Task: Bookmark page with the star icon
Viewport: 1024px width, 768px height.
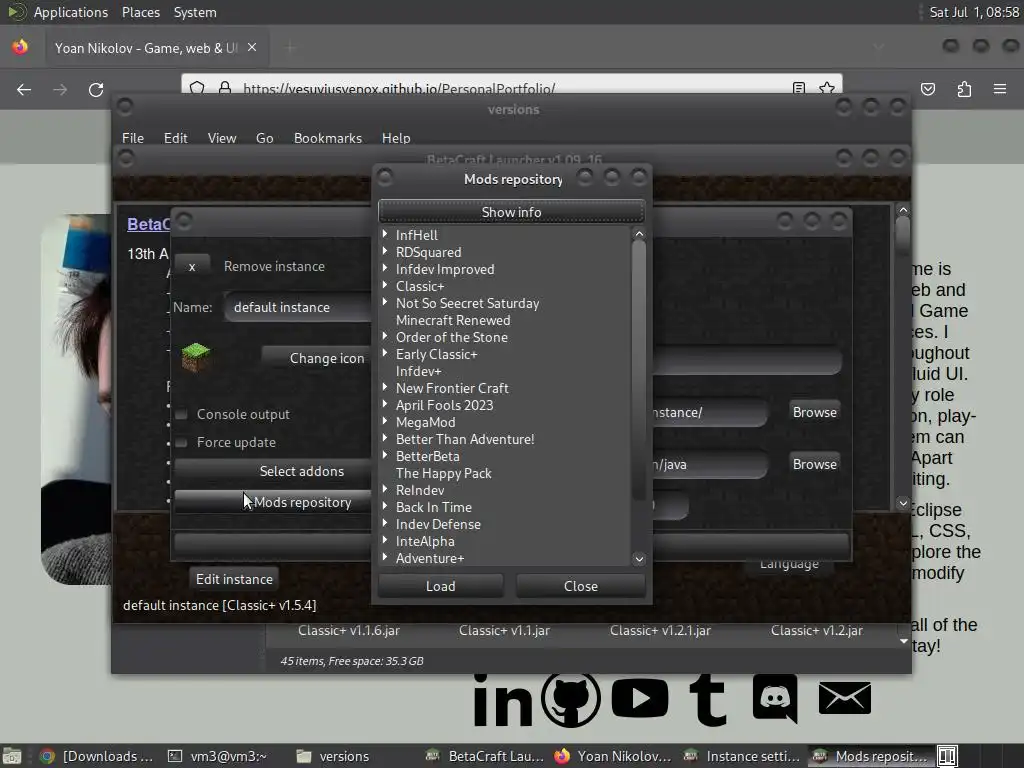Action: (x=827, y=88)
